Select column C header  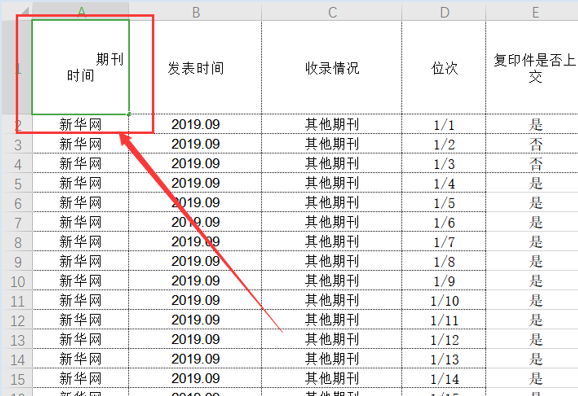(x=332, y=12)
